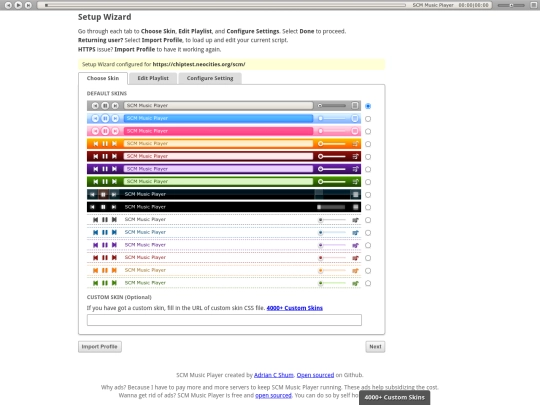Switch to the Choose Skin tab
The width and height of the screenshot is (540, 405).
[103, 78]
